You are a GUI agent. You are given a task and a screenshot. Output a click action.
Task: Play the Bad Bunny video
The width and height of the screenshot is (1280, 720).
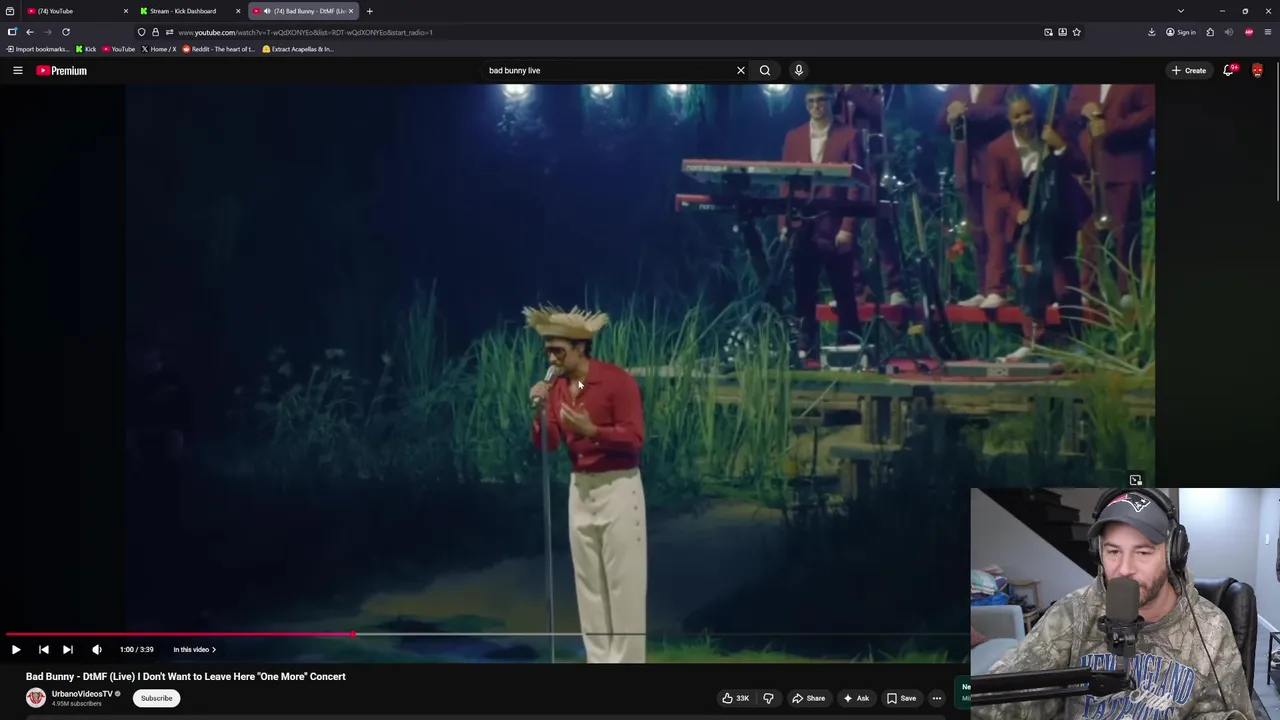(x=16, y=650)
